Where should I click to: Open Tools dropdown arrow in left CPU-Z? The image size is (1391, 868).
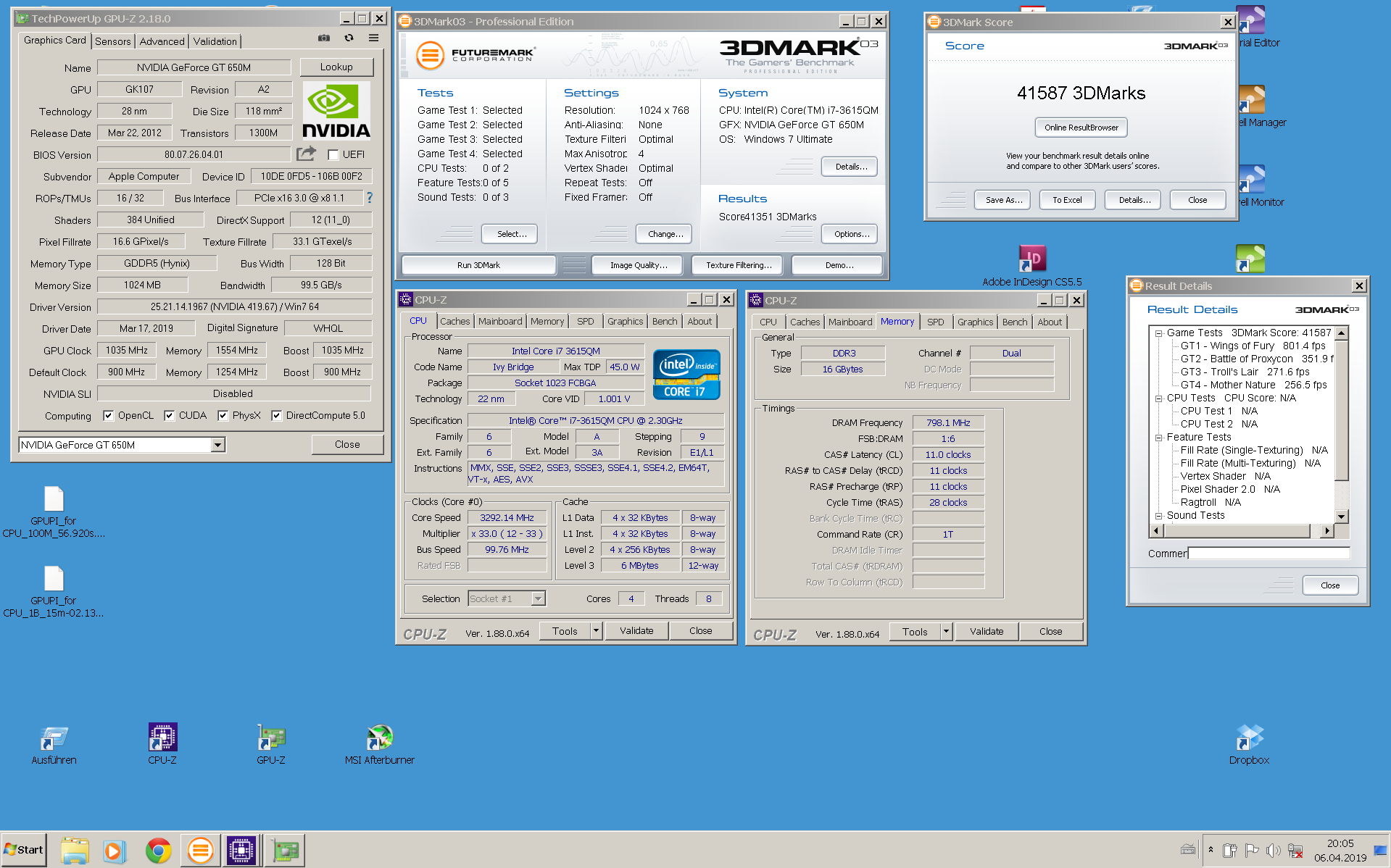(x=596, y=630)
